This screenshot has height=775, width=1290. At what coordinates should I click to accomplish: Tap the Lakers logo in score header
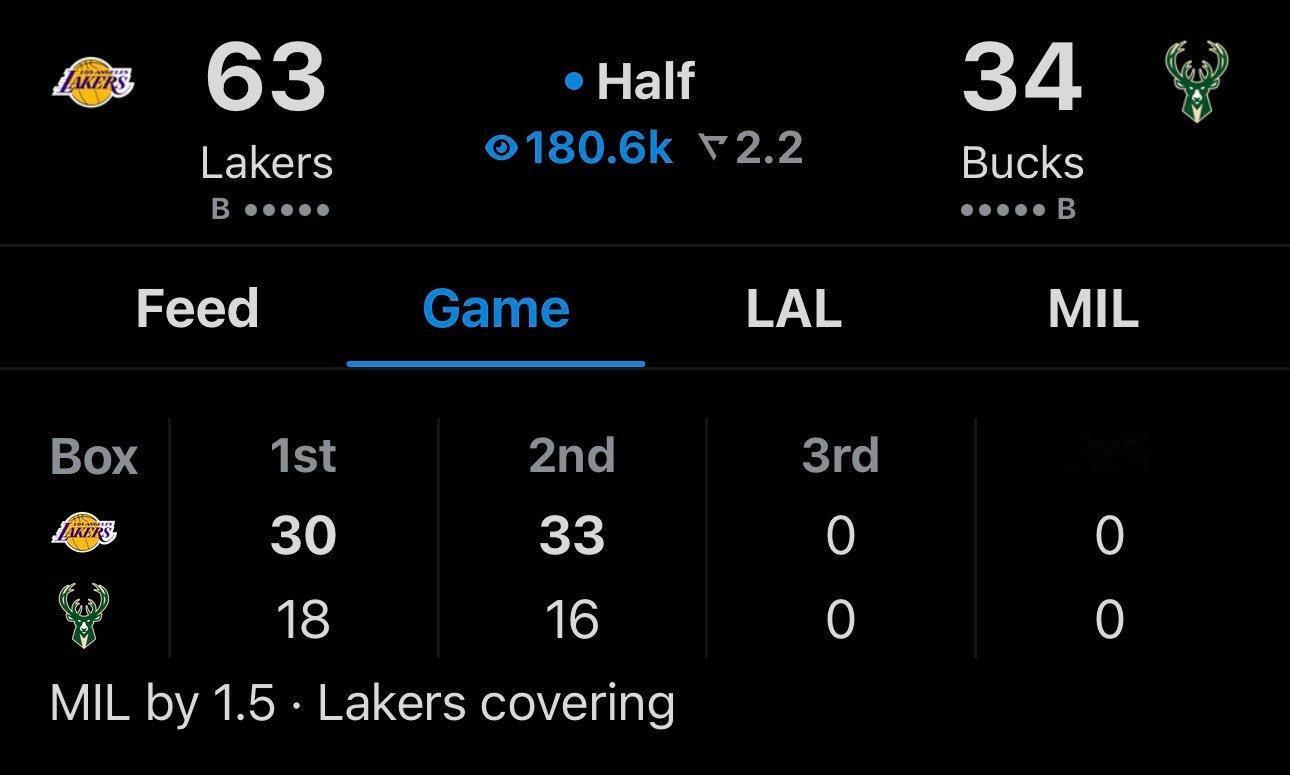(x=92, y=82)
